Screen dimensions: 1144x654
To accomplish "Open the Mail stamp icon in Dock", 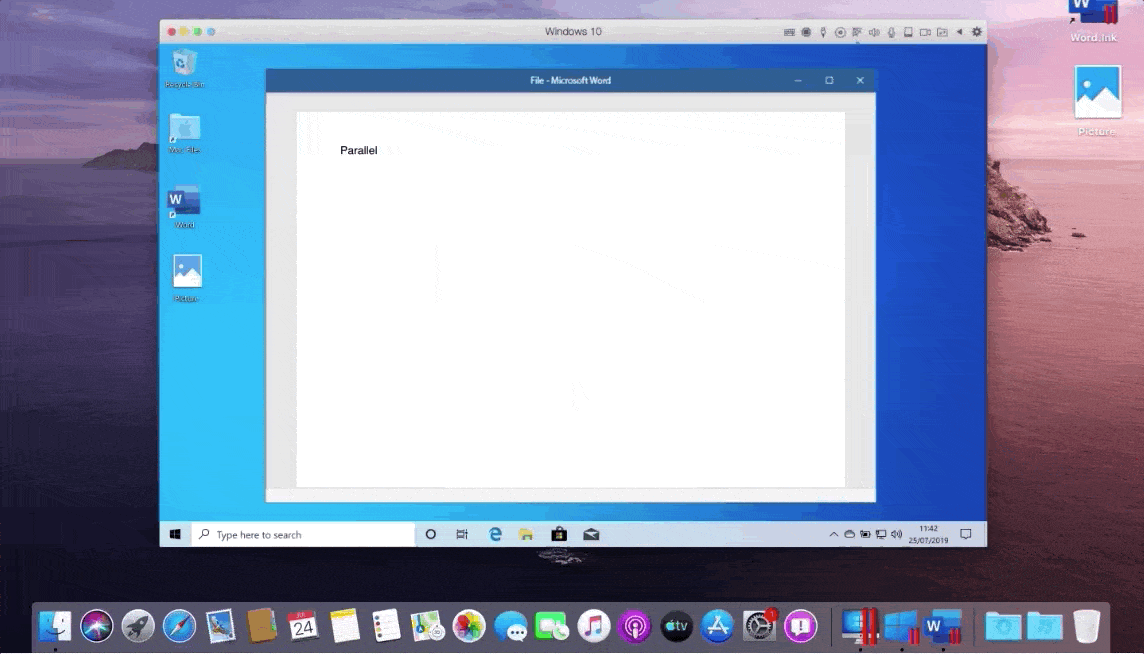I will point(220,626).
